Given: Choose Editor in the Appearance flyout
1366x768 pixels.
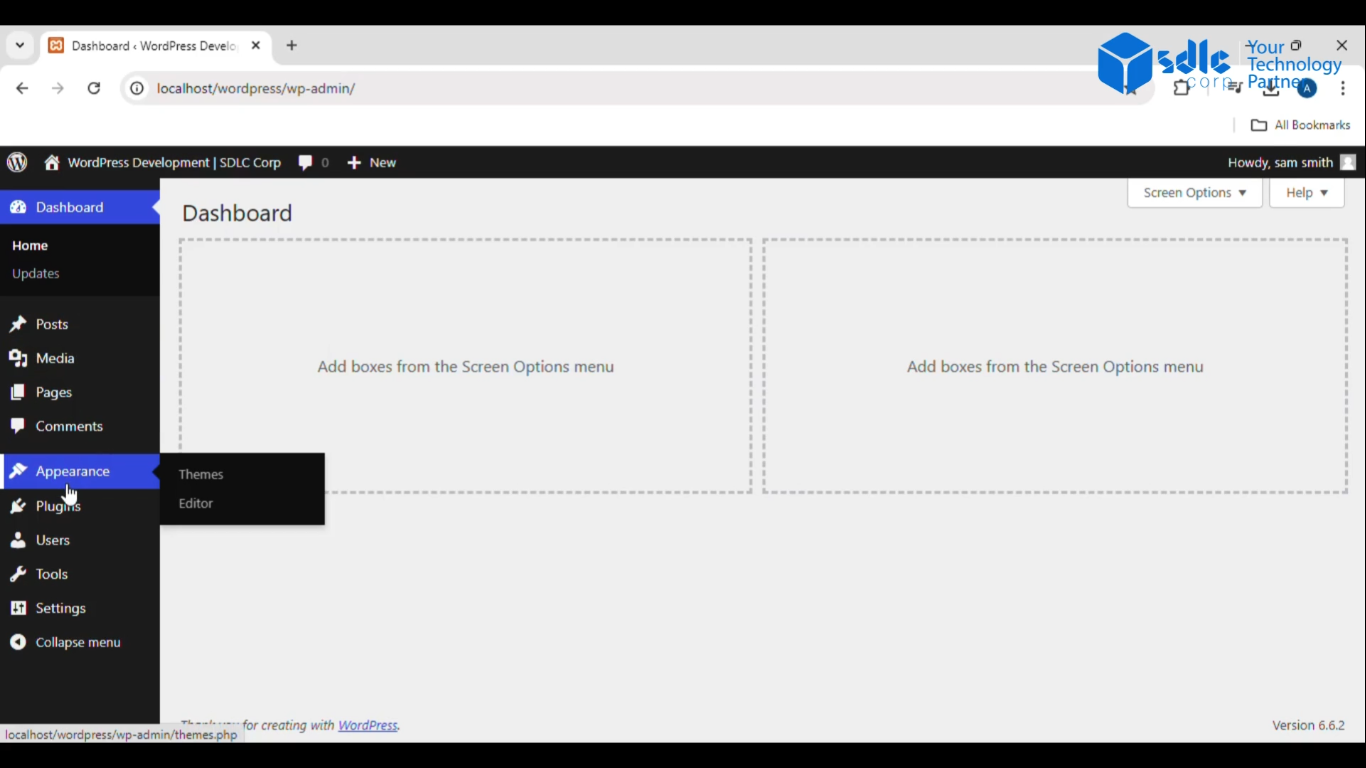Looking at the screenshot, I should point(196,503).
